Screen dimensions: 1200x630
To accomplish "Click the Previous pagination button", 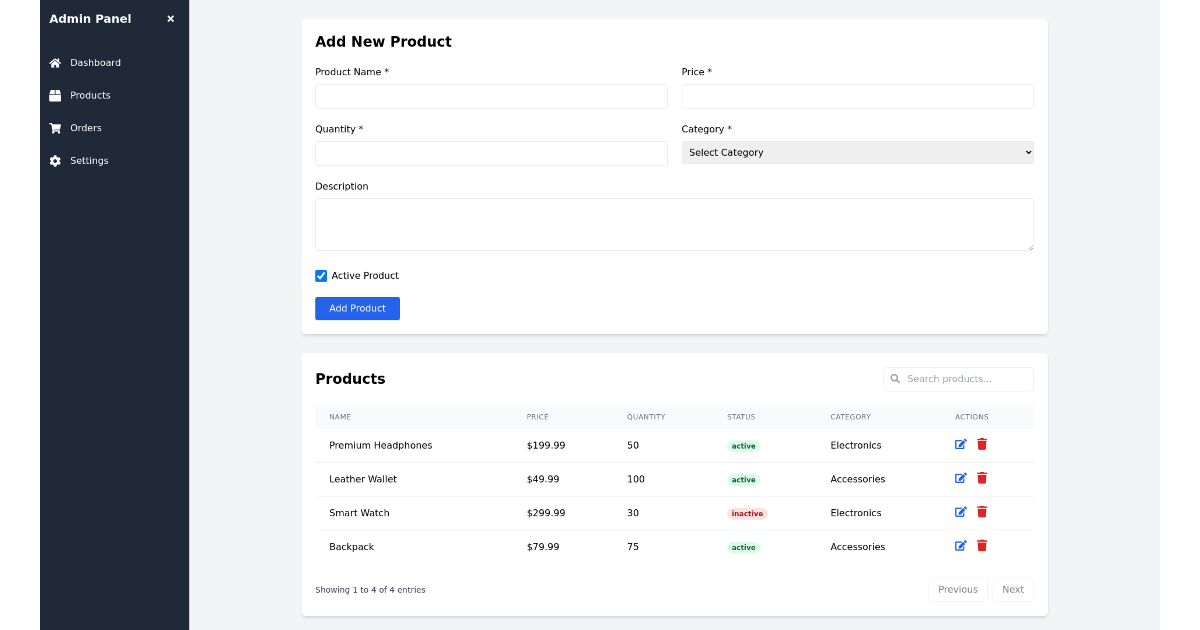I will (957, 589).
